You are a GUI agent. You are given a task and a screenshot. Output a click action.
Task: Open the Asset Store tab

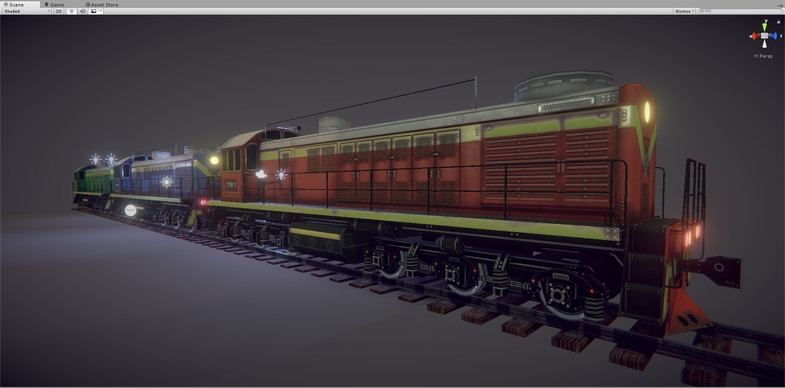pyautogui.click(x=102, y=5)
